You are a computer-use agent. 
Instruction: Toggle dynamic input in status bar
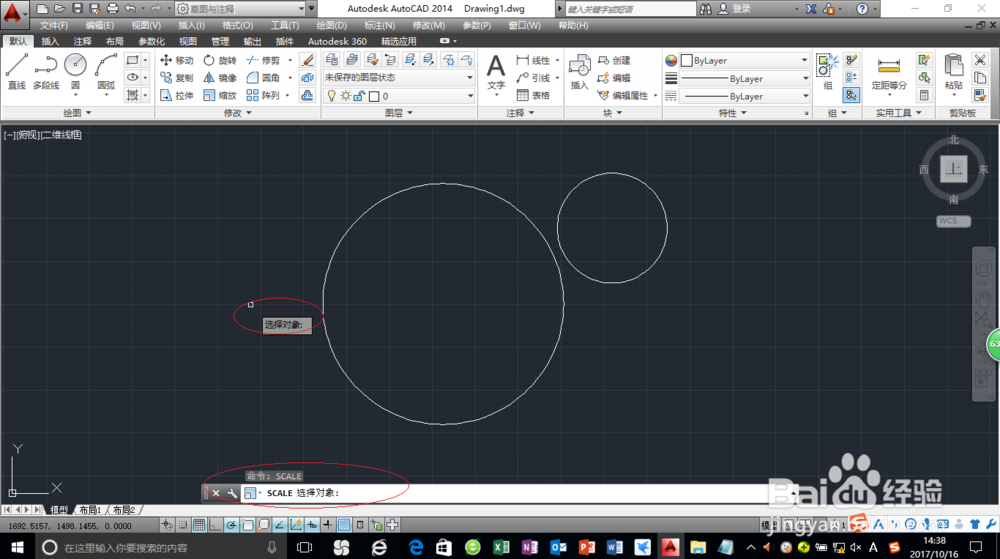click(312, 525)
